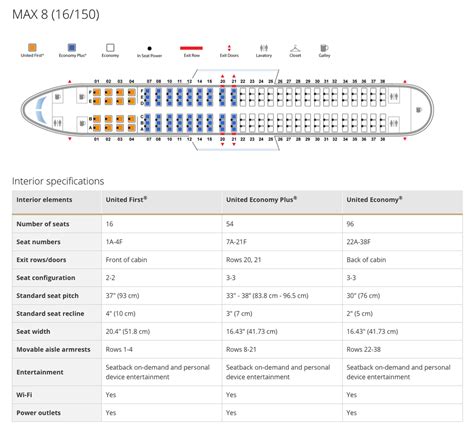Screen dimensions: 474x431
Task: Click the Interior specifications heading
Action: [58, 181]
